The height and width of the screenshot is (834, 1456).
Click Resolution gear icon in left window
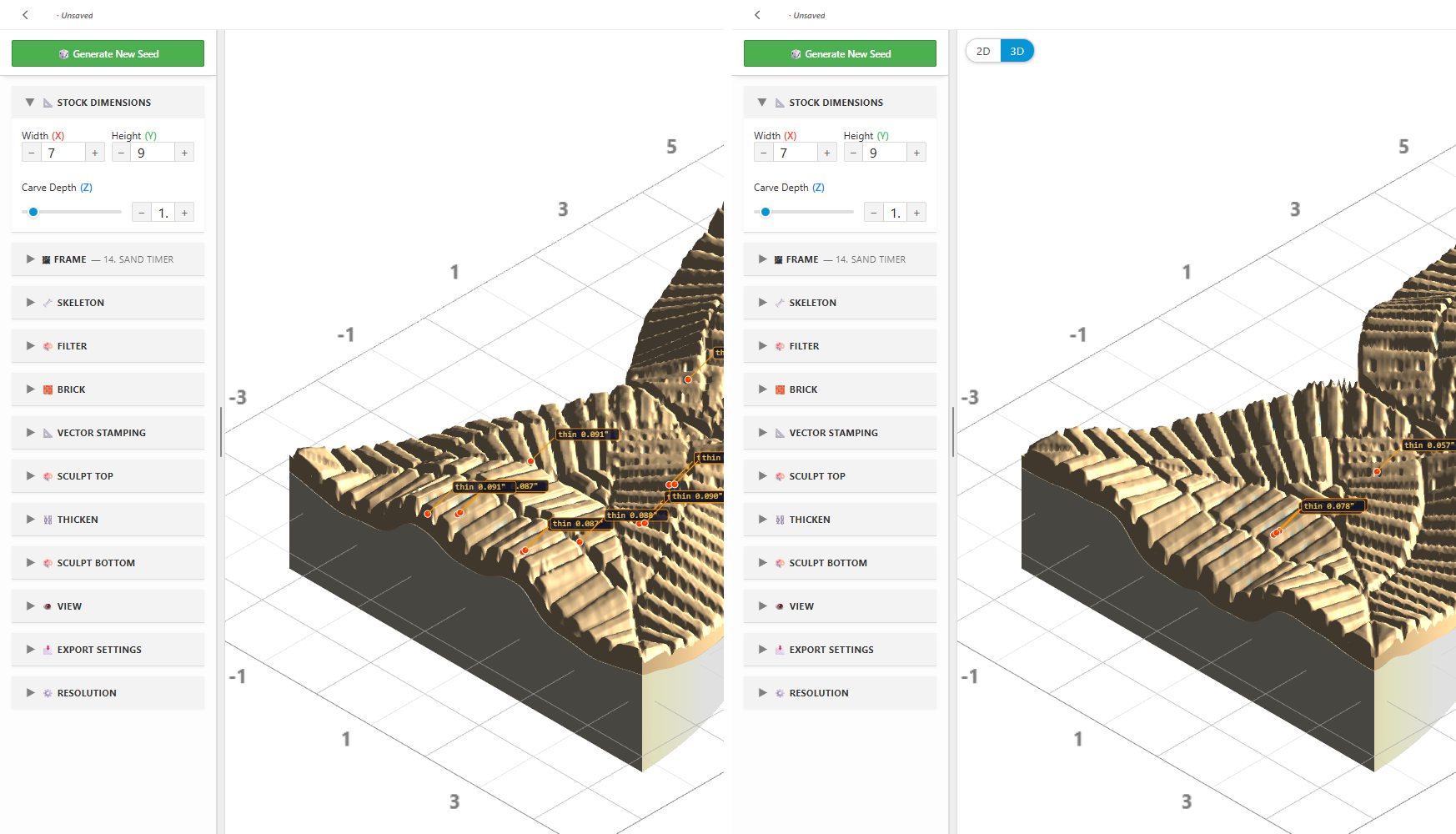point(48,693)
